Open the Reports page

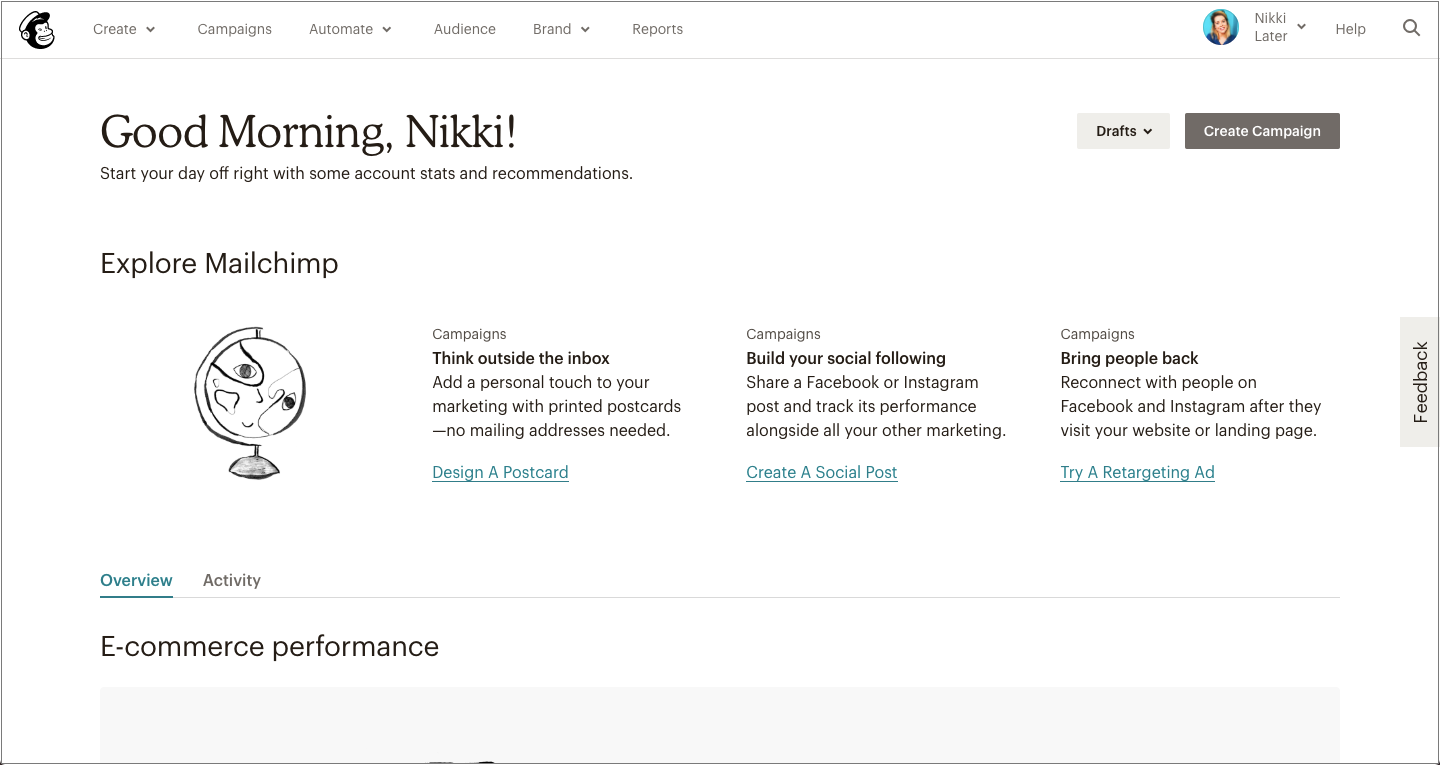[x=658, y=29]
